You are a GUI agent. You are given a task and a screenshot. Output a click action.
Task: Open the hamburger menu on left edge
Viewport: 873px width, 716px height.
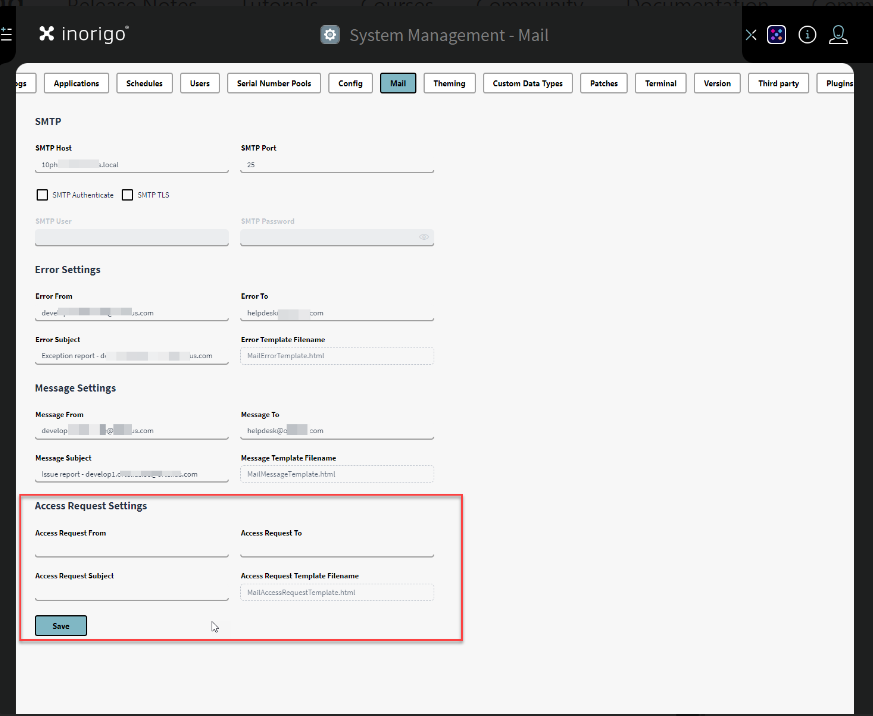coord(6,35)
